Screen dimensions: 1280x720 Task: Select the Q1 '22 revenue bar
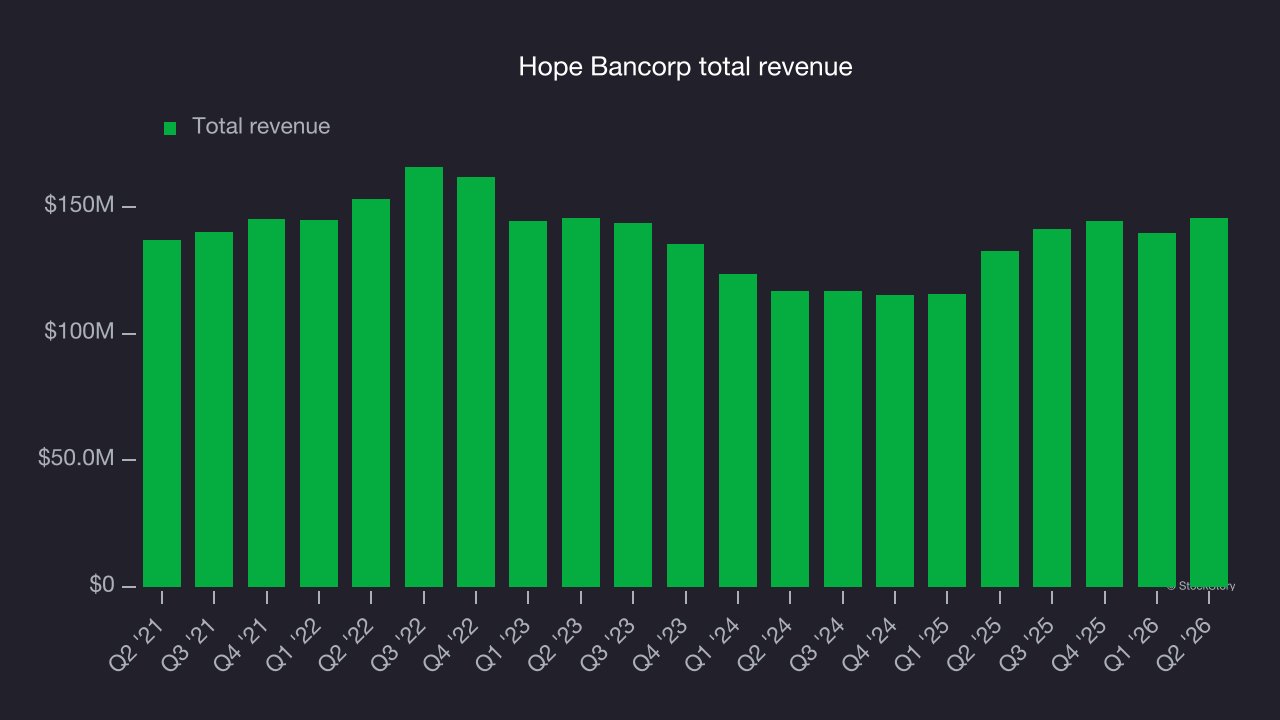[319, 403]
